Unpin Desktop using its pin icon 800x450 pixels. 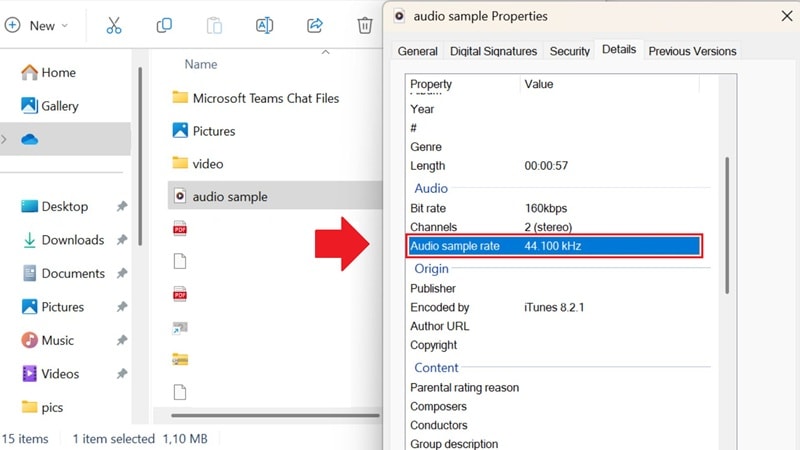pyautogui.click(x=121, y=206)
